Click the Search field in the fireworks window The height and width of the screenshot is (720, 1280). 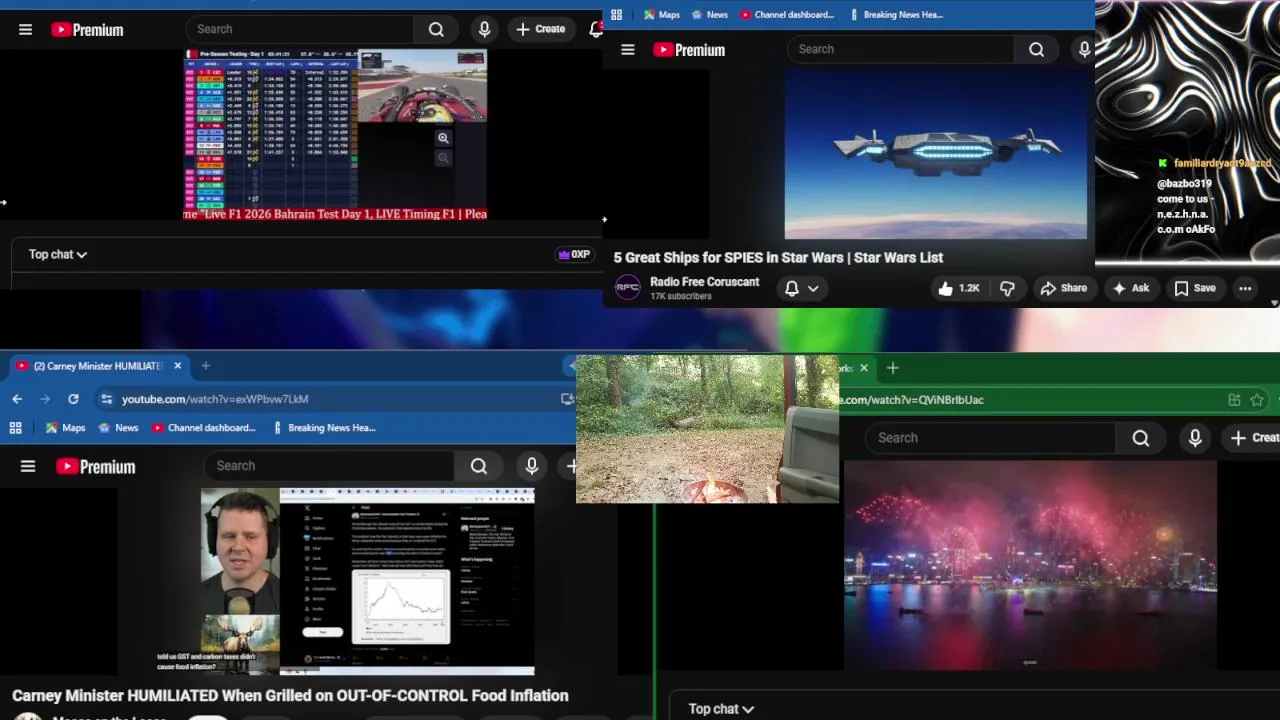tap(990, 438)
